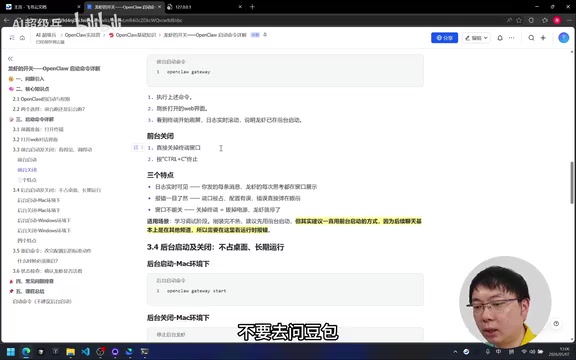The height and width of the screenshot is (360, 576).
Task: Click the heading 3.4 后台启动及关闭
Action: pos(216,247)
